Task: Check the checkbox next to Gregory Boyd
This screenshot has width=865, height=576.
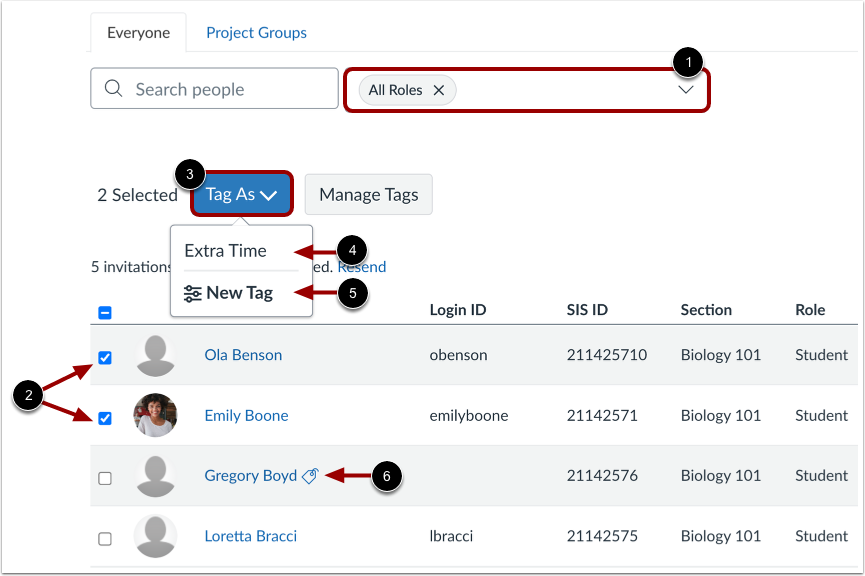Action: tap(105, 477)
